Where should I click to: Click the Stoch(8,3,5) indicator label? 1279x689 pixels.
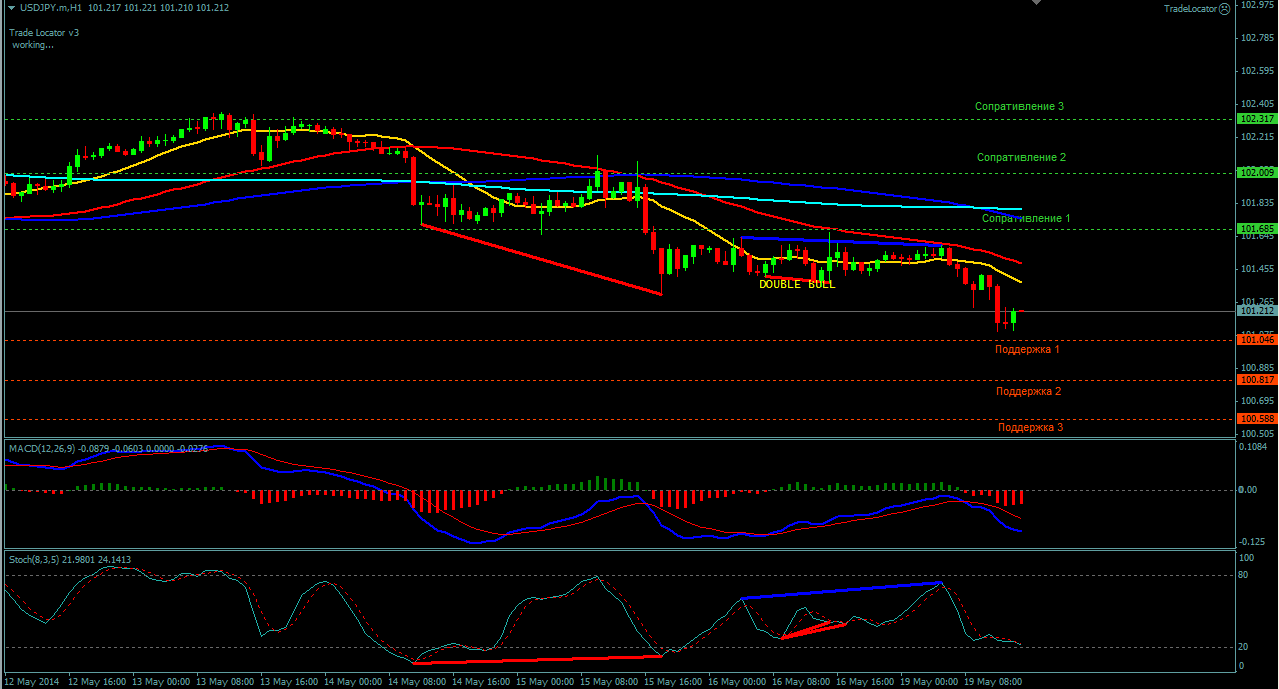(35, 559)
